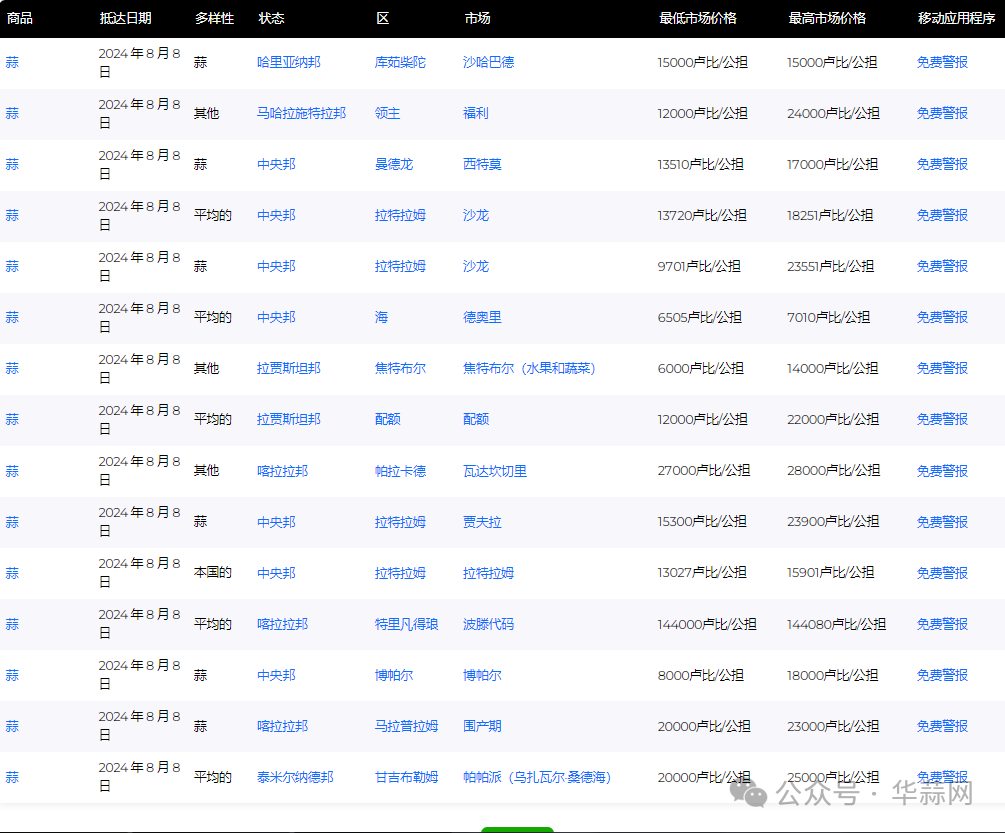Click 免费警报 in the 波滕代码 row
1005x833 pixels.
tap(942, 624)
